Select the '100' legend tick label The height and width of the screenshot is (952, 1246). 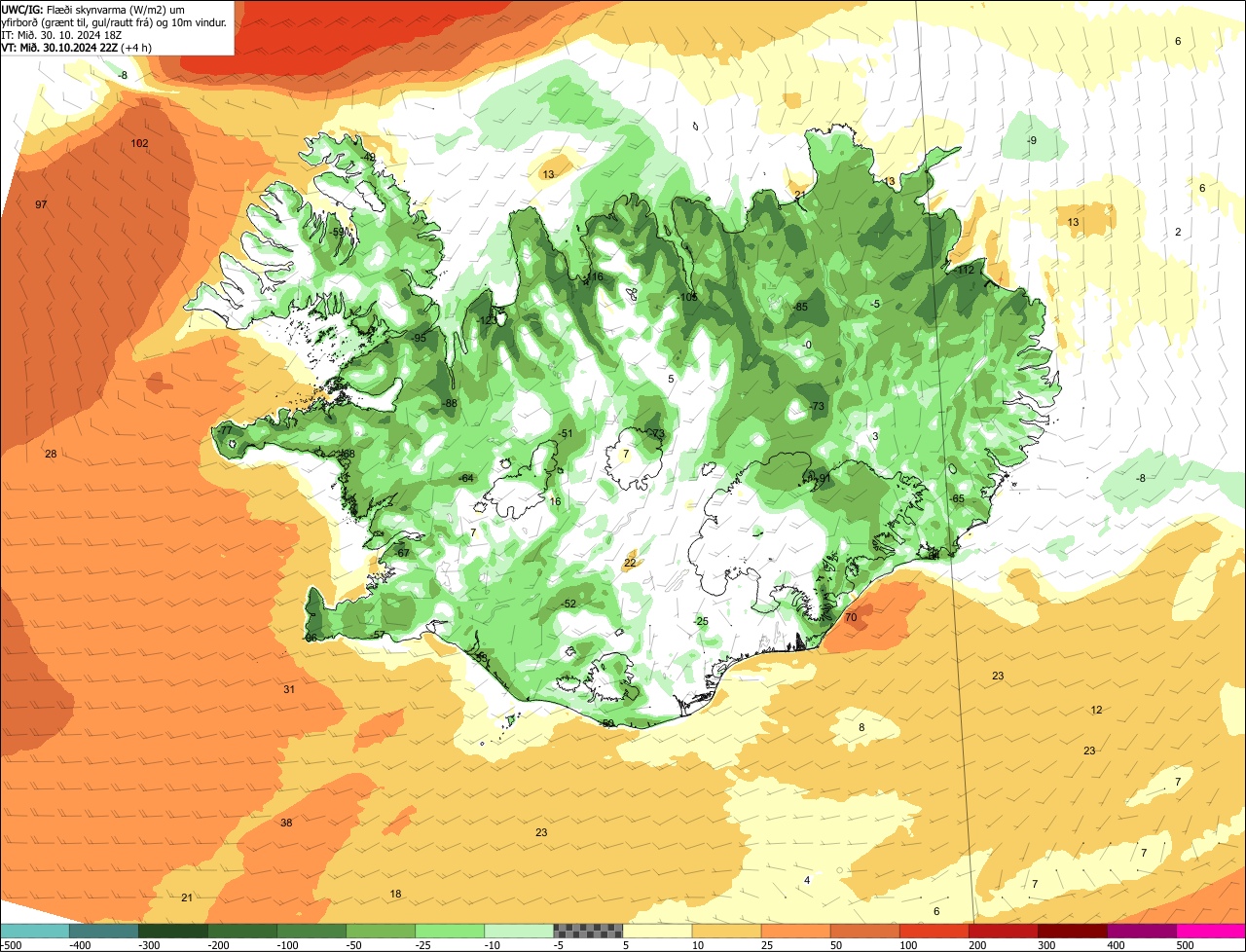908,944
